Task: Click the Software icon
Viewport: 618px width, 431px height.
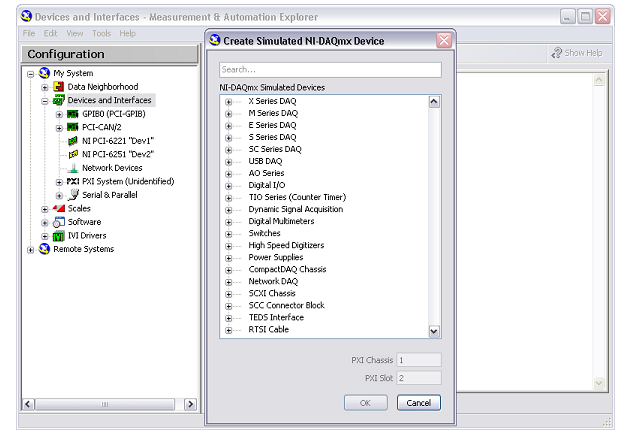Action: pyautogui.click(x=59, y=222)
